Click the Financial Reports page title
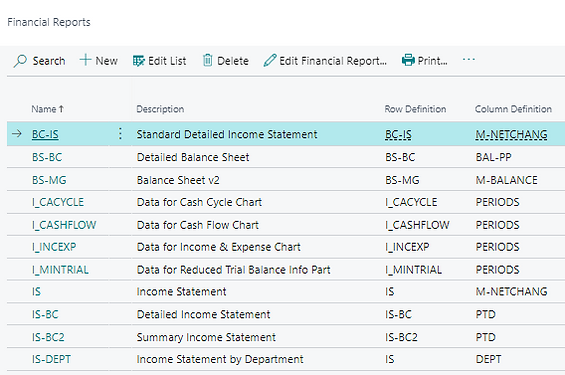Screen dimensions: 565x375 [49, 22]
